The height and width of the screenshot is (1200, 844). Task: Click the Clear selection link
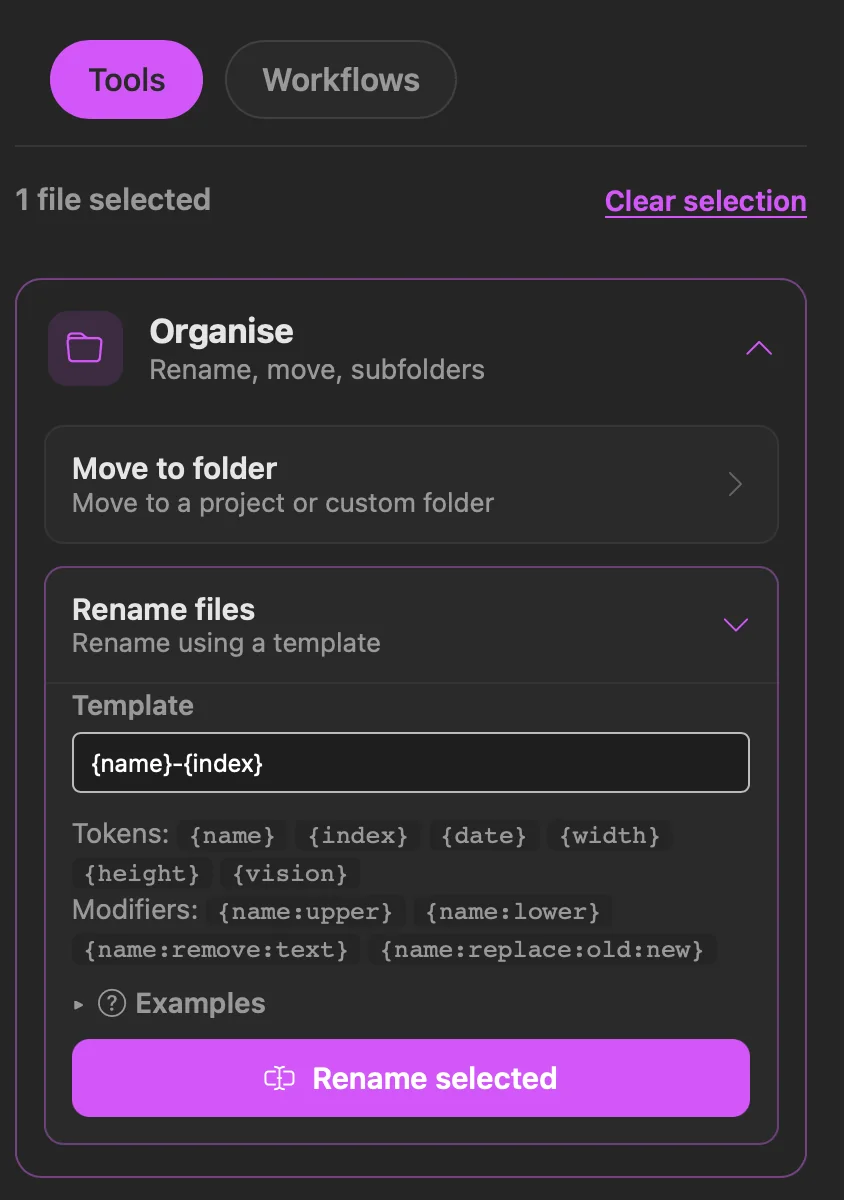(706, 201)
